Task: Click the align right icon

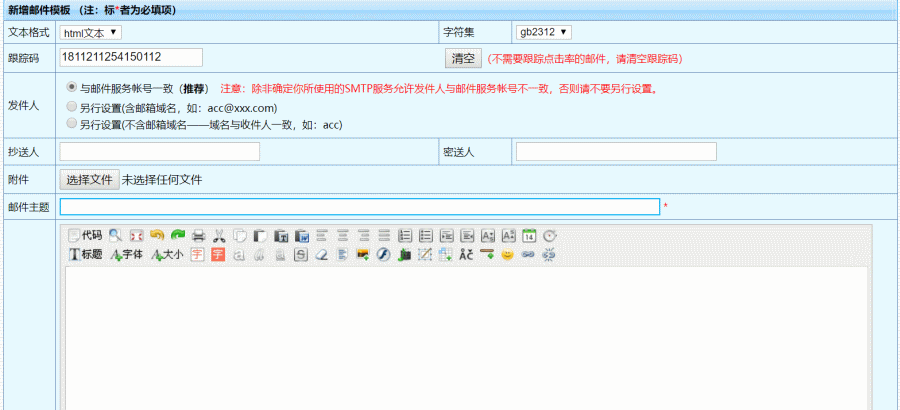Action: [363, 235]
